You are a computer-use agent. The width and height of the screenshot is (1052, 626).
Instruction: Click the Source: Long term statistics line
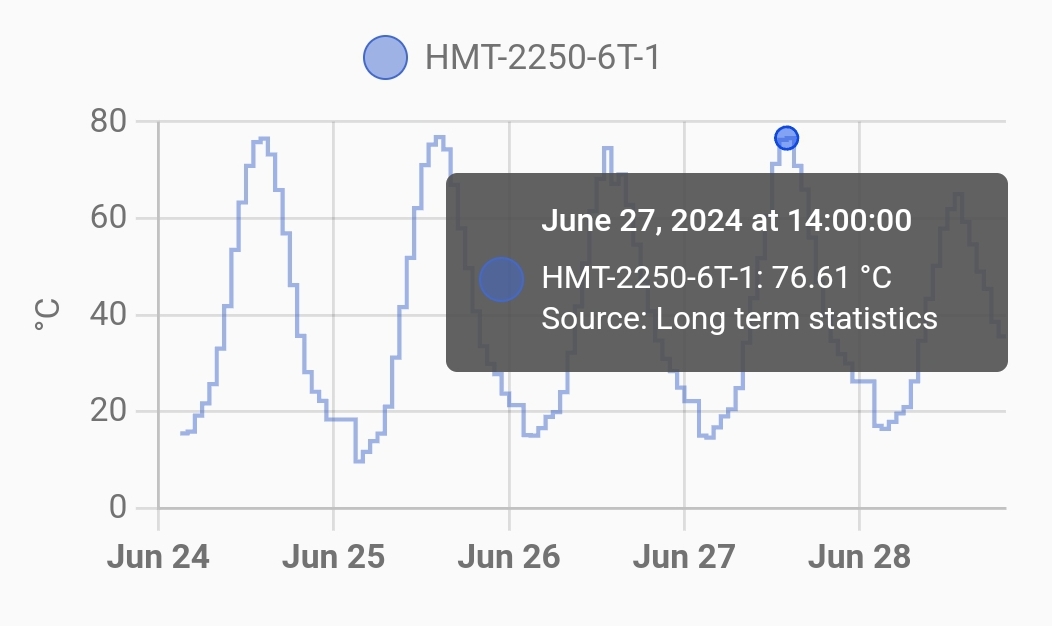coord(739,318)
